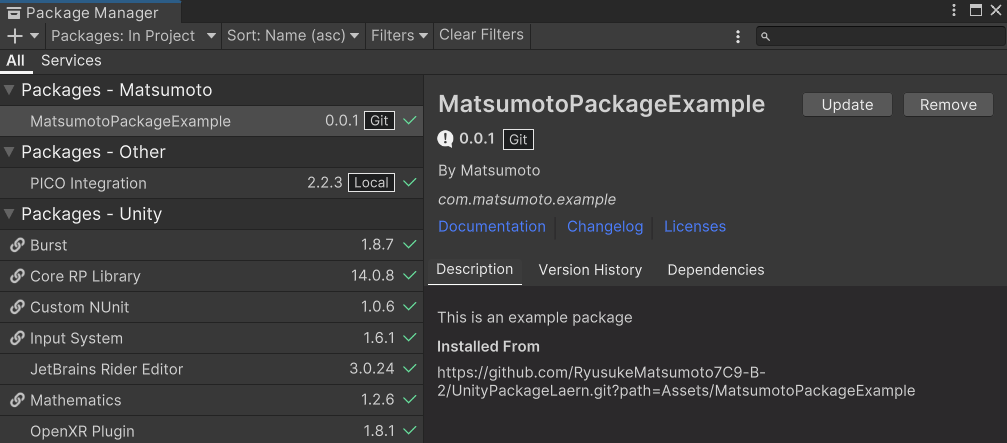1007x443 pixels.
Task: Open the Services tab
Action: click(71, 60)
